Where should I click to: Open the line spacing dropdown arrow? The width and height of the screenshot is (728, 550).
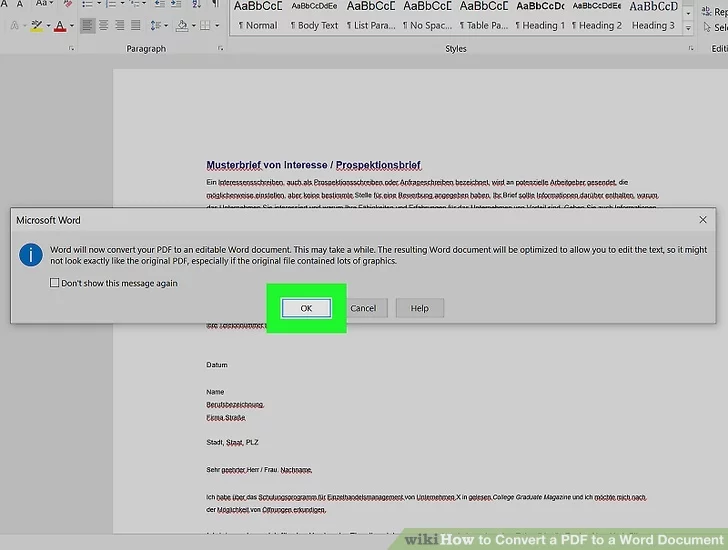click(x=166, y=26)
